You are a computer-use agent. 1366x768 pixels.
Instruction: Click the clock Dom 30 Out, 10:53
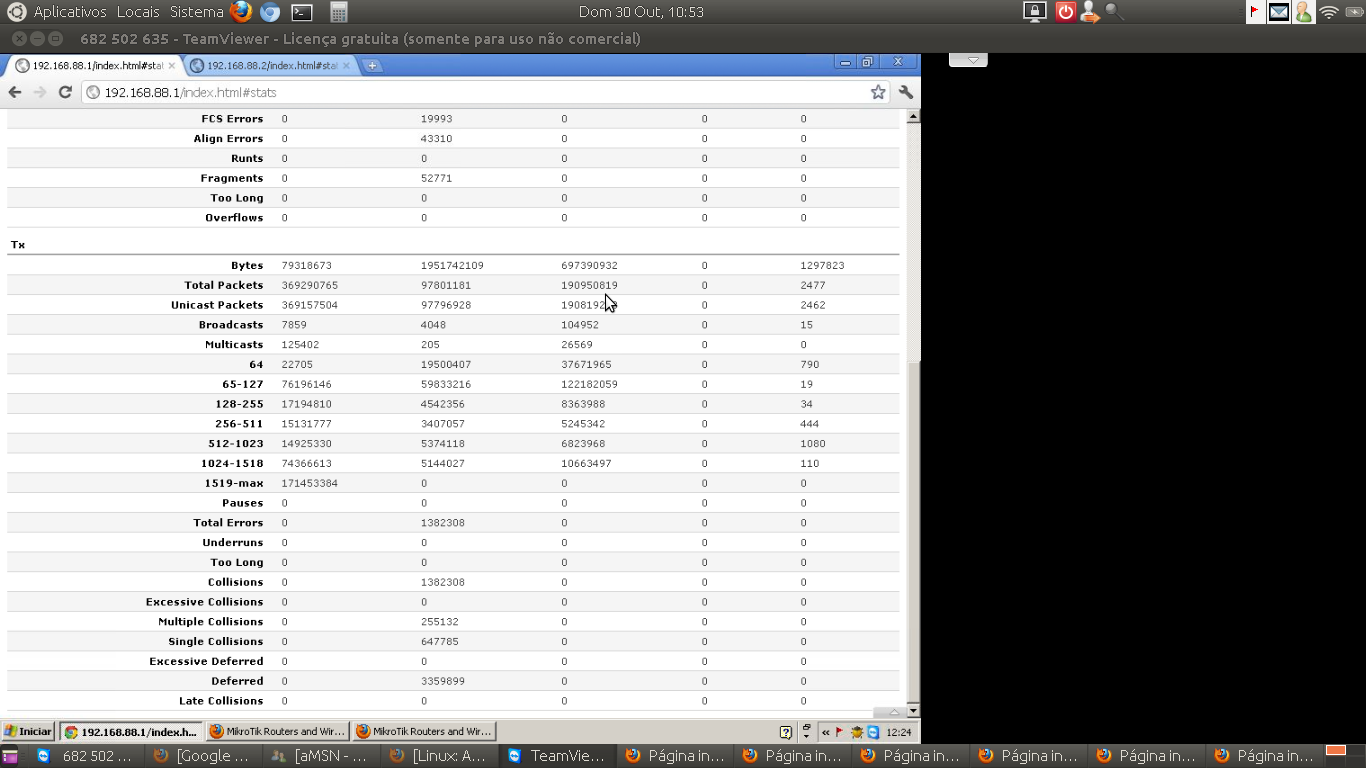pyautogui.click(x=641, y=12)
